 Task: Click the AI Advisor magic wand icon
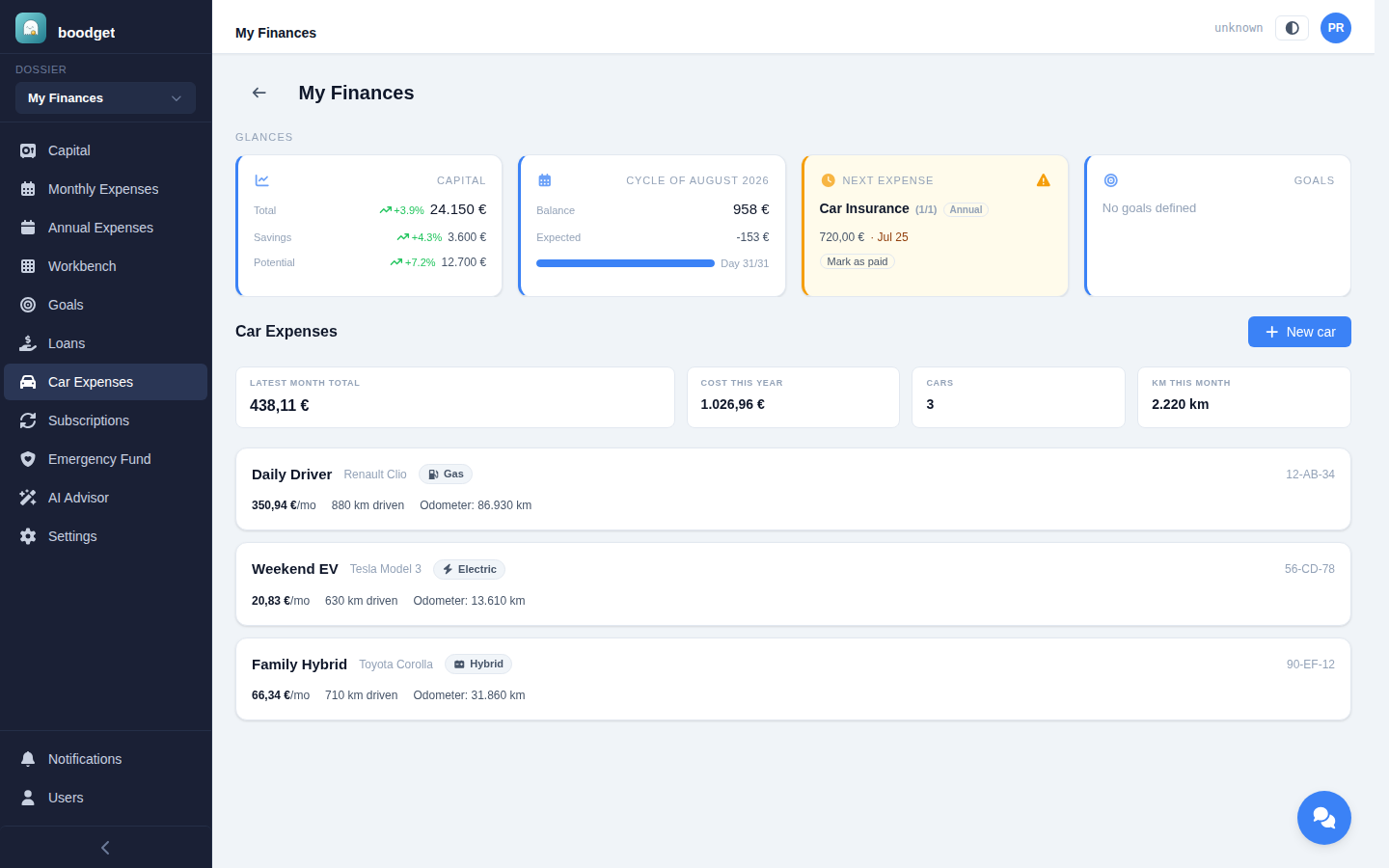28,498
